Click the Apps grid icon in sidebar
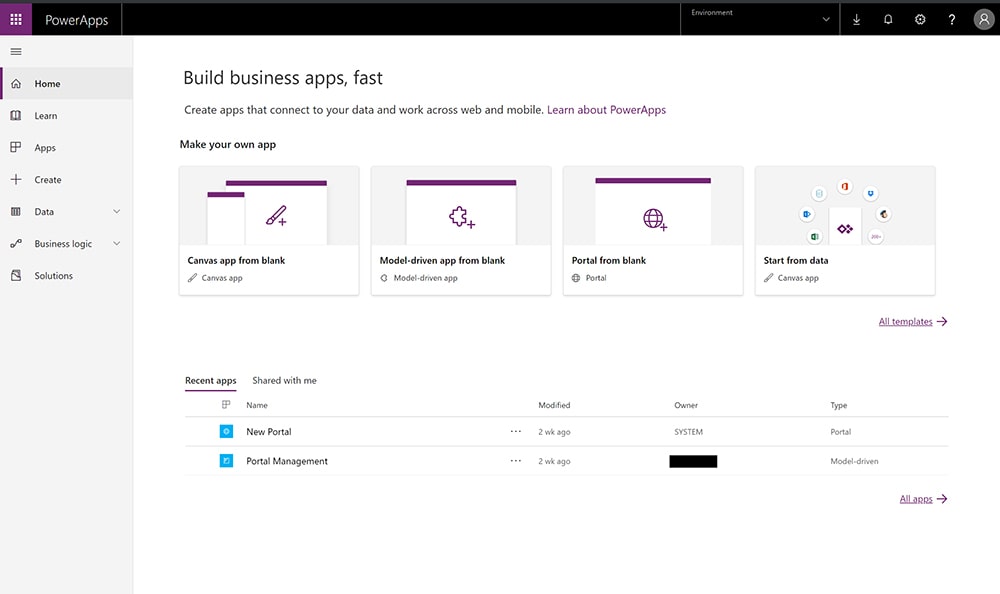The height and width of the screenshot is (594, 1000). 16,147
